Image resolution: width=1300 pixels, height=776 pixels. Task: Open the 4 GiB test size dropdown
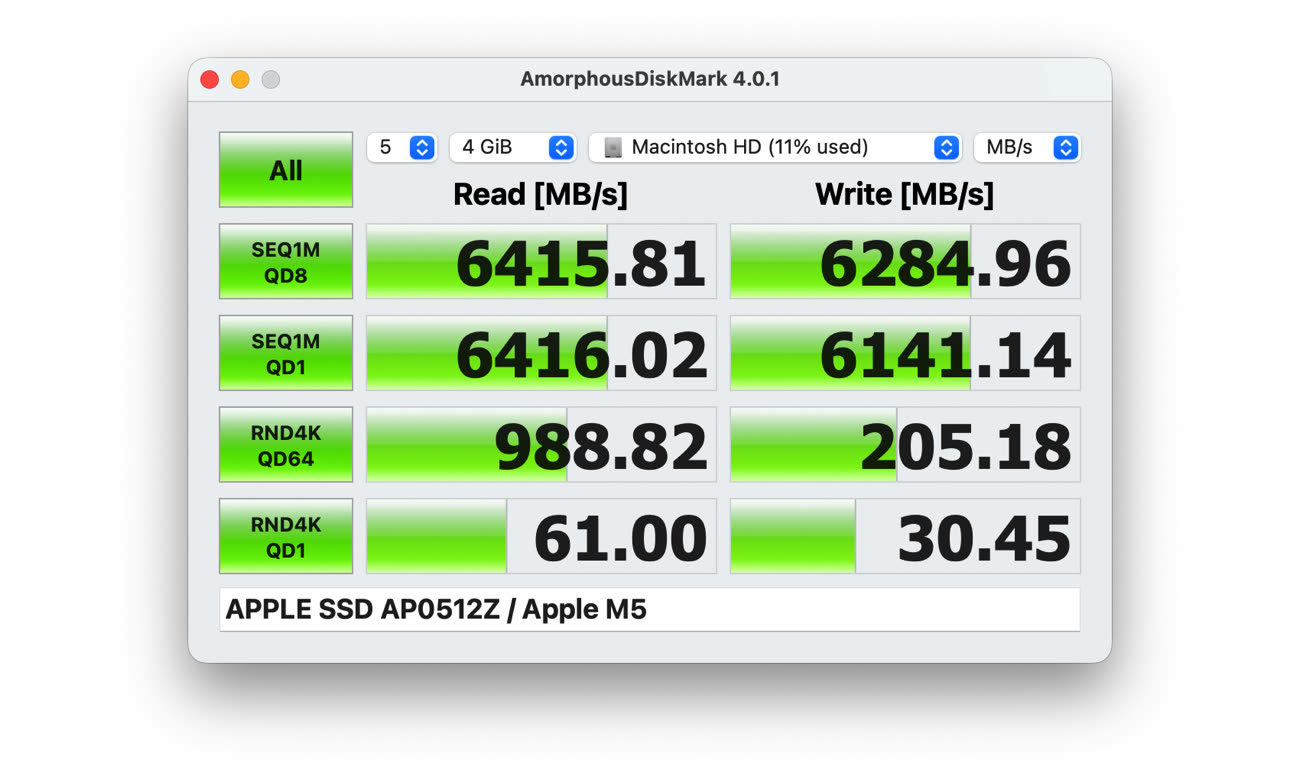pos(512,147)
